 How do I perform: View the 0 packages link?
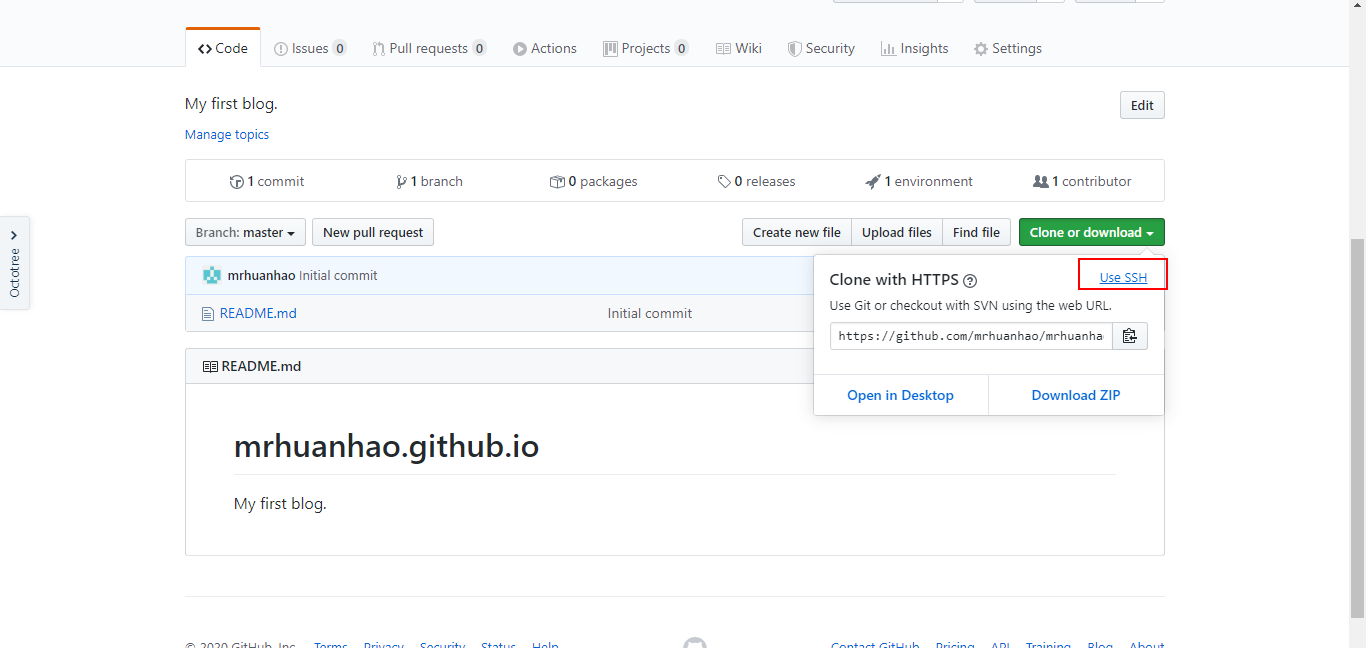pos(594,181)
